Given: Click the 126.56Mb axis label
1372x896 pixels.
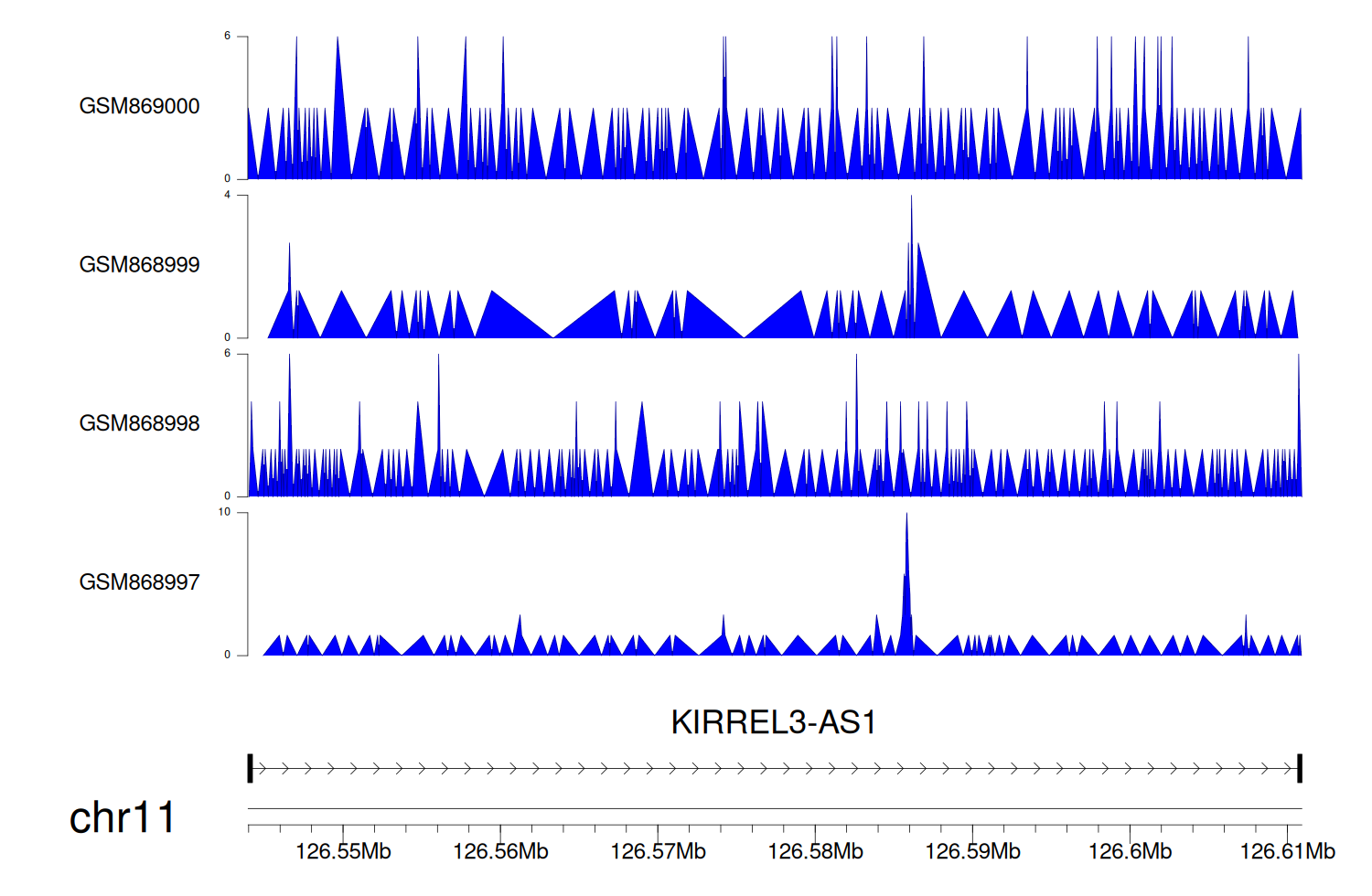Looking at the screenshot, I should coord(500,852).
